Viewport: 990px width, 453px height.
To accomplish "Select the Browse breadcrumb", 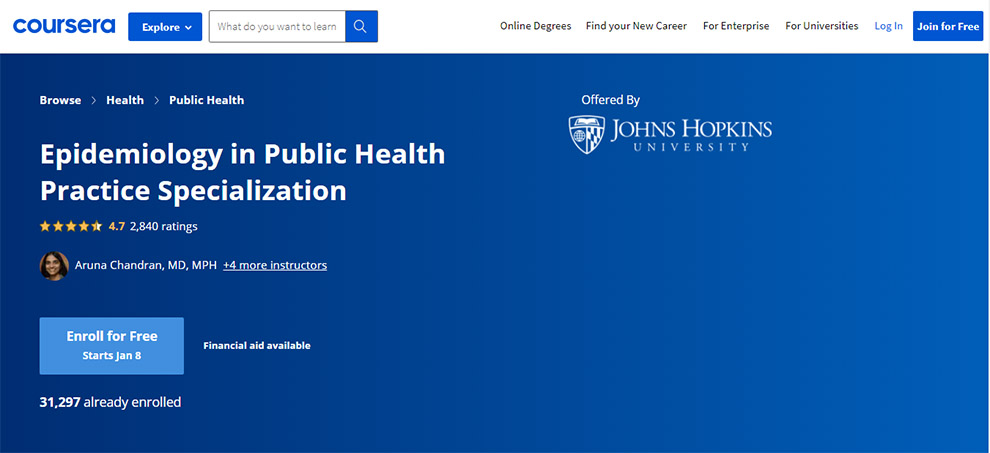I will pyautogui.click(x=61, y=100).
